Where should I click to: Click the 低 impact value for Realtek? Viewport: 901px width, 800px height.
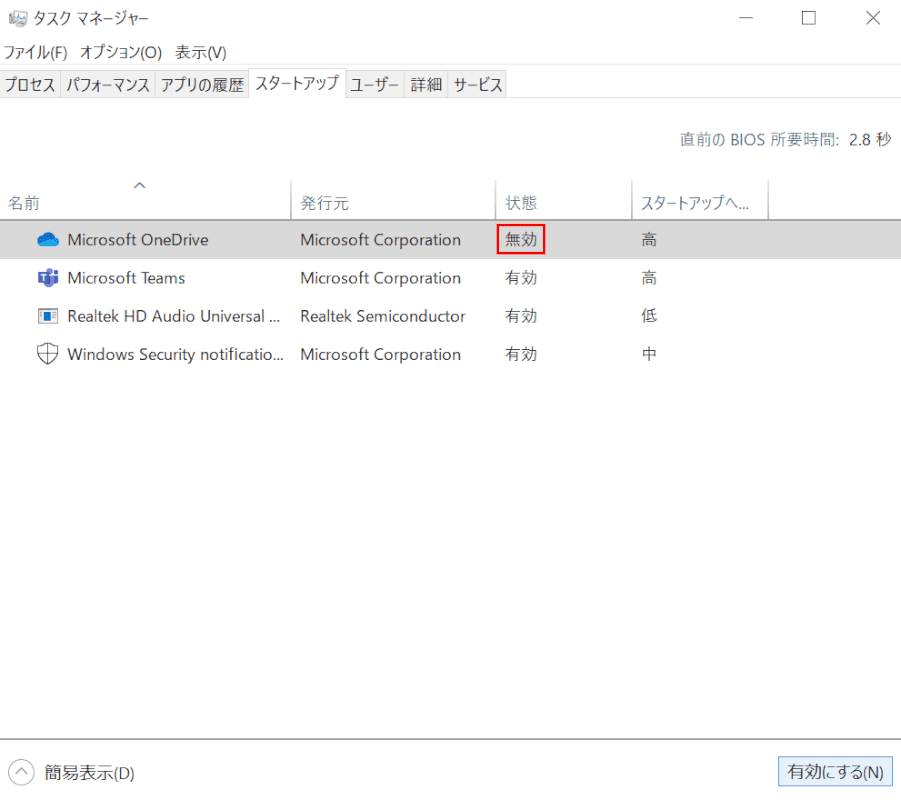pos(649,316)
